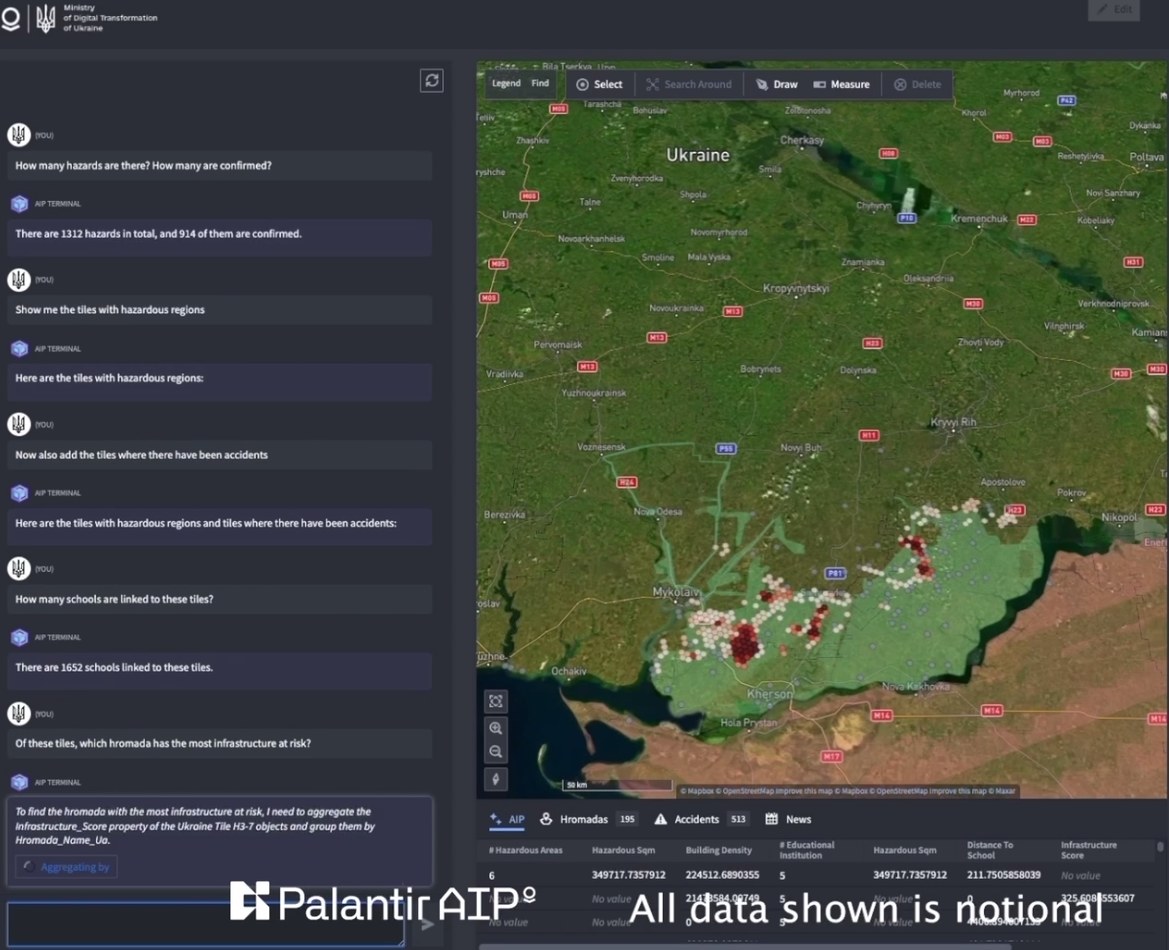1169x950 pixels.
Task: Click the 'Cherkasy' city label
Action: (802, 140)
